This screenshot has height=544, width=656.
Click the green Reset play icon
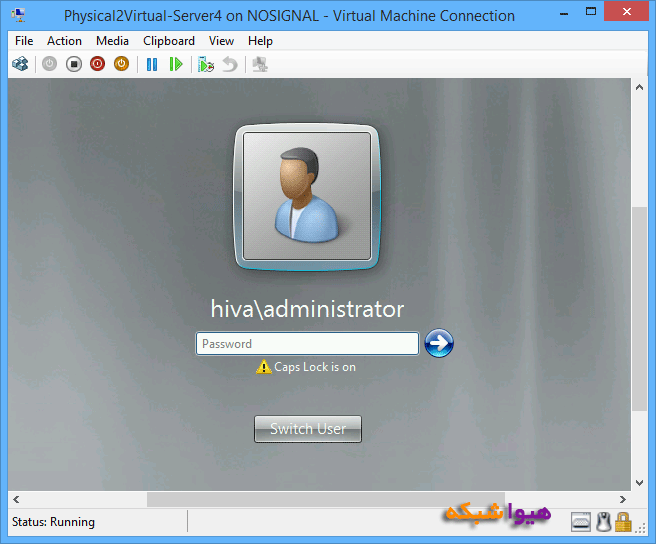(x=176, y=64)
